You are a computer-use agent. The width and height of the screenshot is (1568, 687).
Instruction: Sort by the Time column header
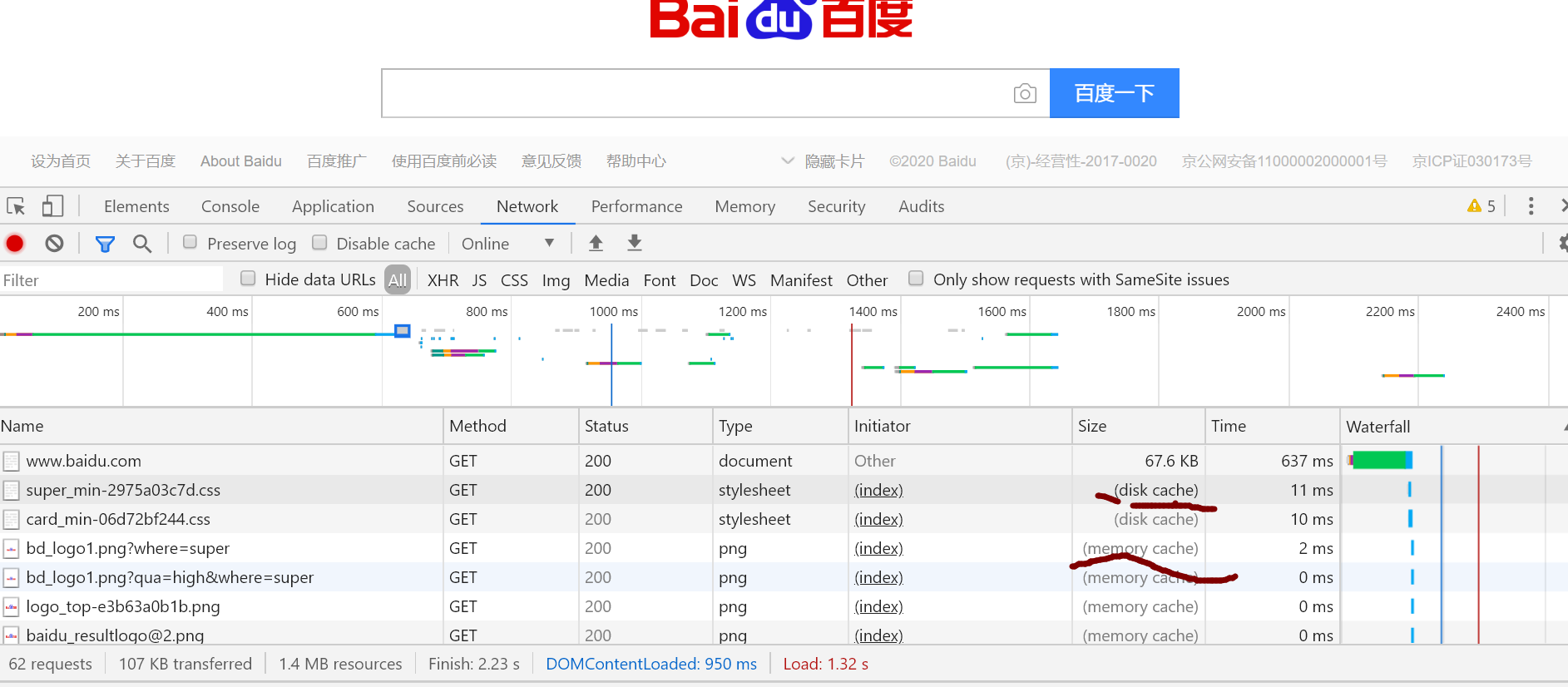pyautogui.click(x=1272, y=426)
